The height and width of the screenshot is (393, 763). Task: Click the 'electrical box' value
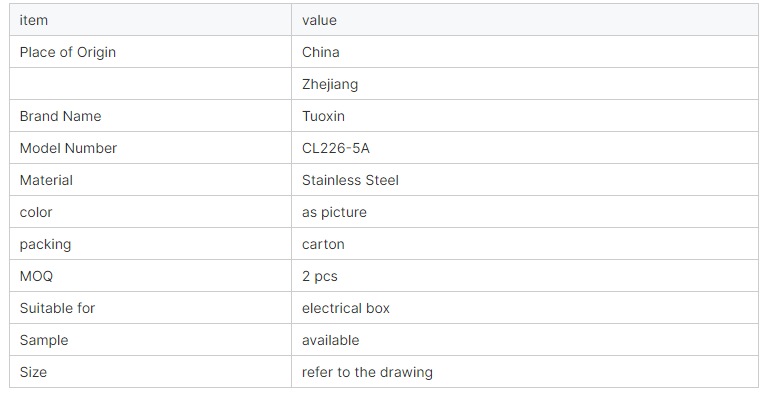[346, 308]
